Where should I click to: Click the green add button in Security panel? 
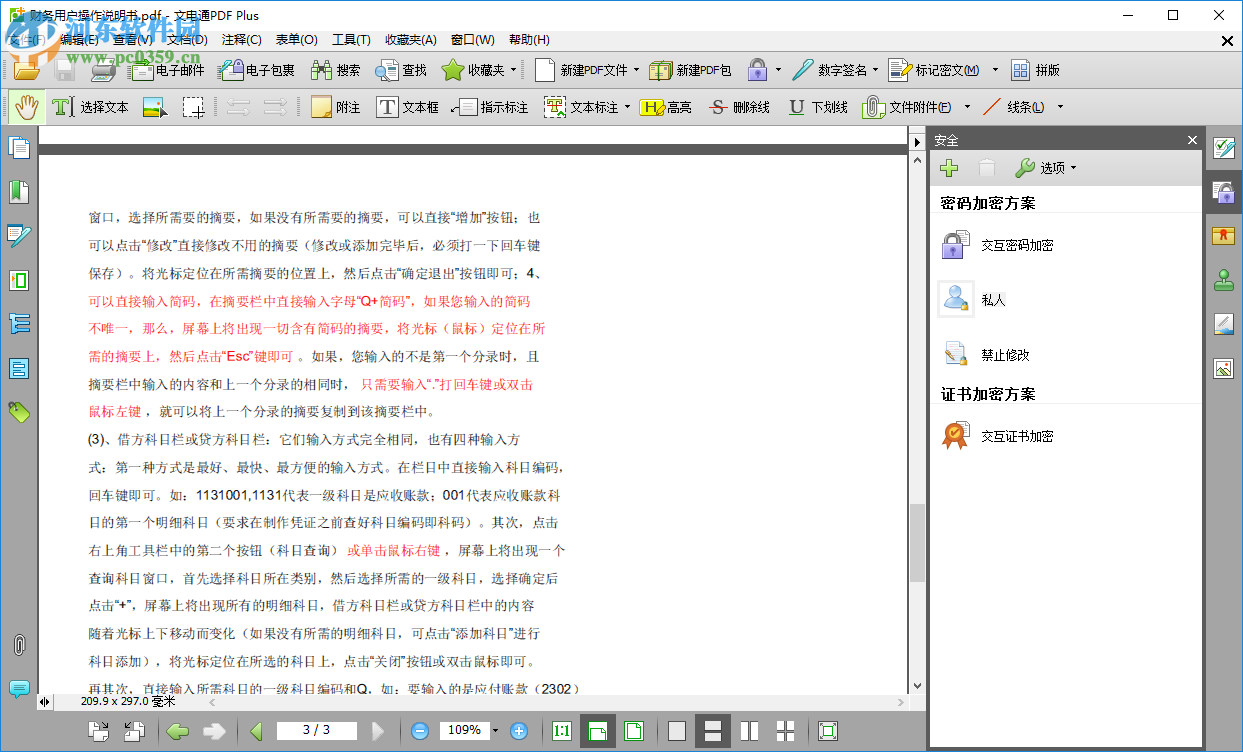tap(948, 167)
